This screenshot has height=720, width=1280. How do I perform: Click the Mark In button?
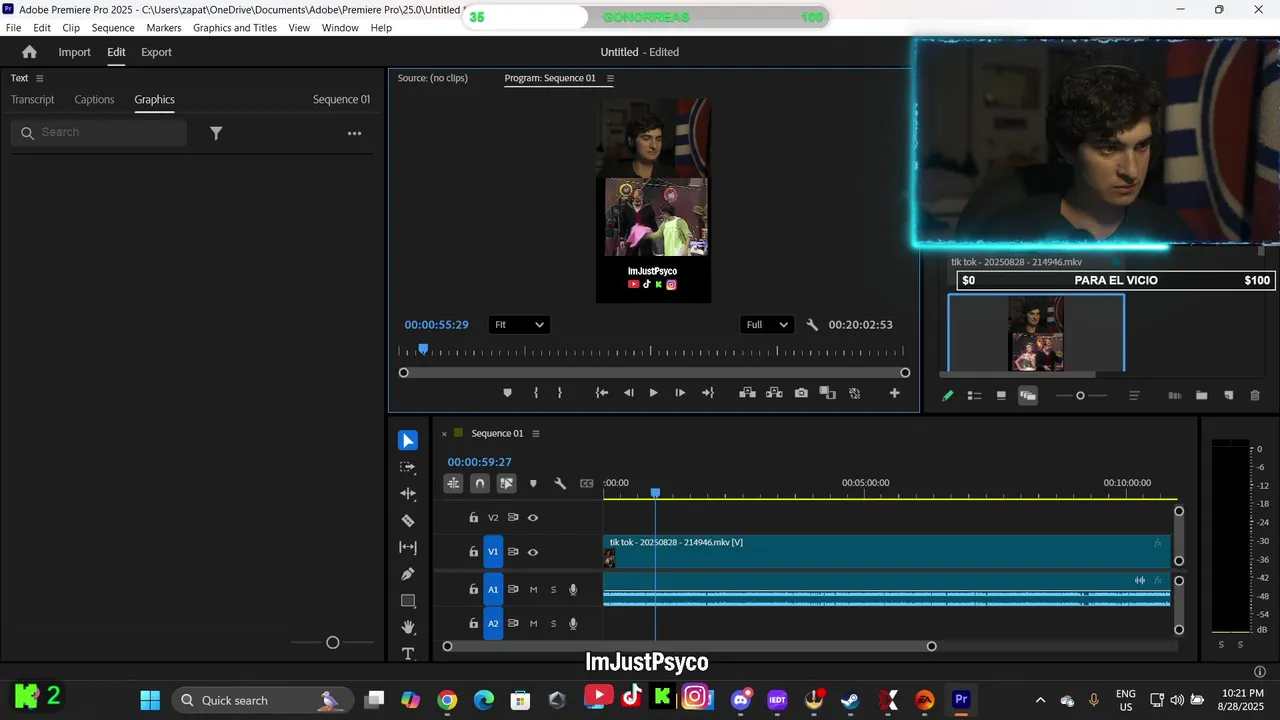point(536,393)
